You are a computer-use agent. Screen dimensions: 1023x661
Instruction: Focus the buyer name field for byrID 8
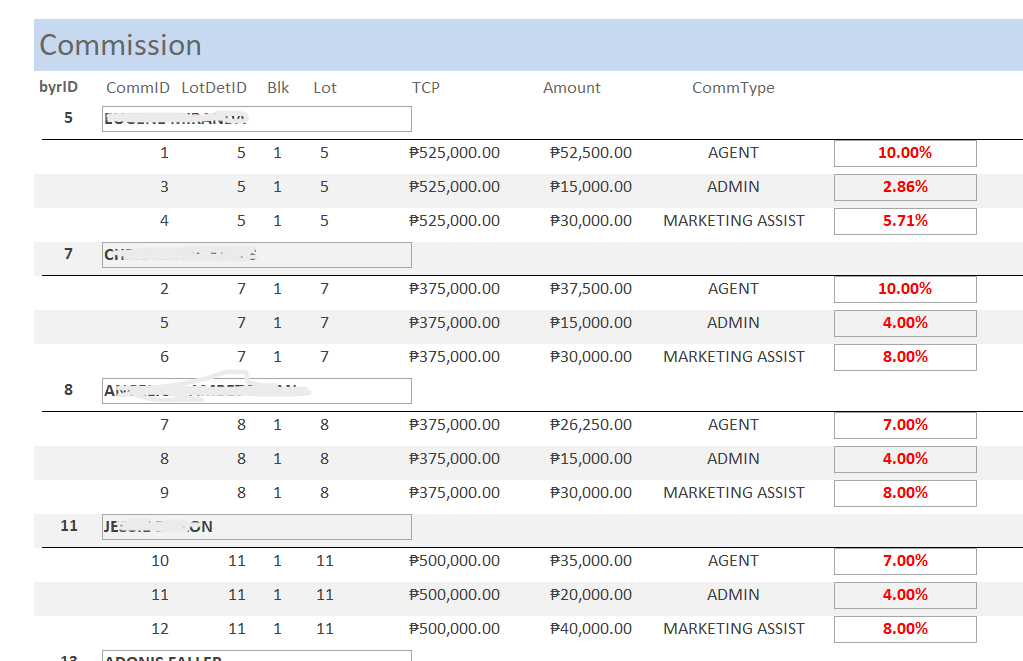click(x=257, y=391)
